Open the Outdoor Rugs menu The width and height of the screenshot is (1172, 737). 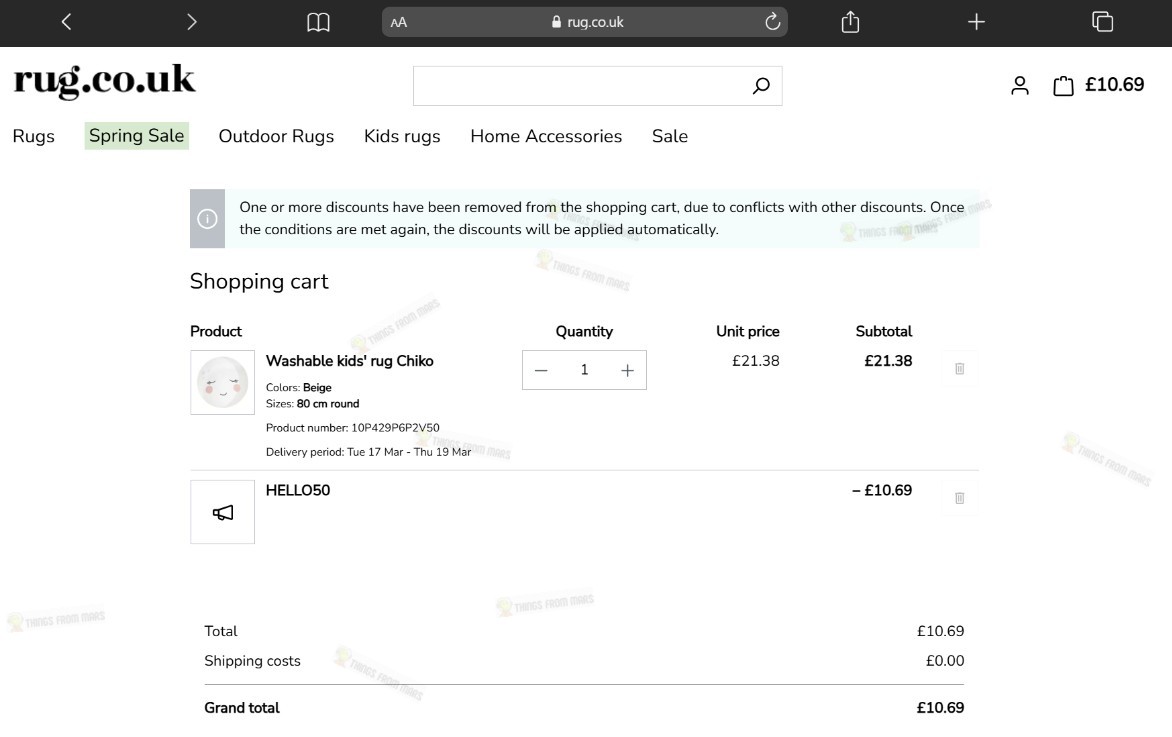point(276,136)
